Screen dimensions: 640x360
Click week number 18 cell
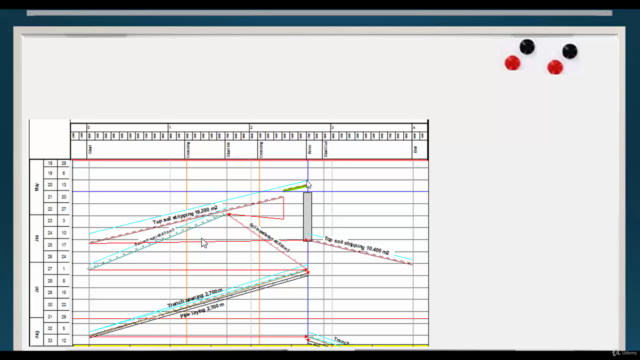tap(50, 163)
